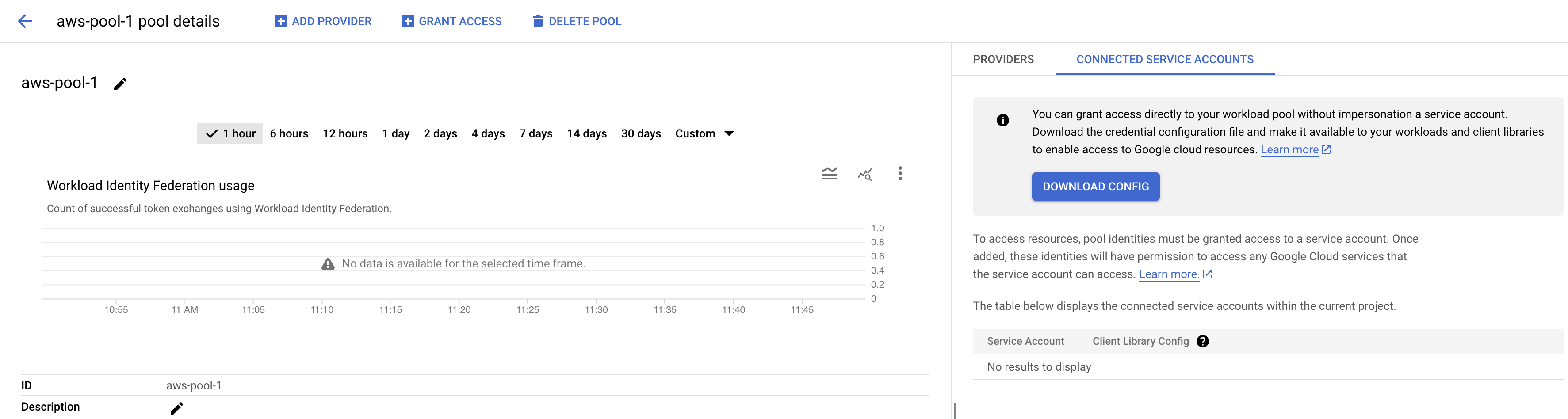Click the info icon in the notice
The height and width of the screenshot is (419, 1568).
[1002, 120]
